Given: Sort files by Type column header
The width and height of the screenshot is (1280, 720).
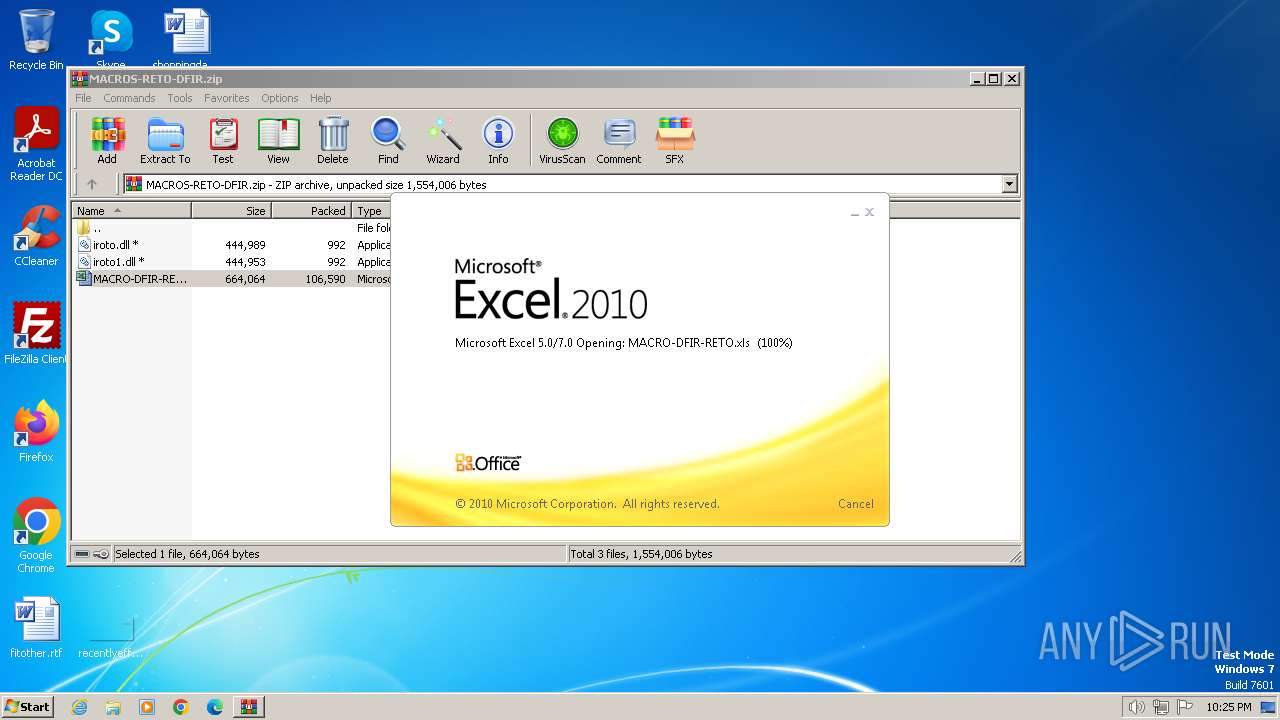Looking at the screenshot, I should (371, 211).
